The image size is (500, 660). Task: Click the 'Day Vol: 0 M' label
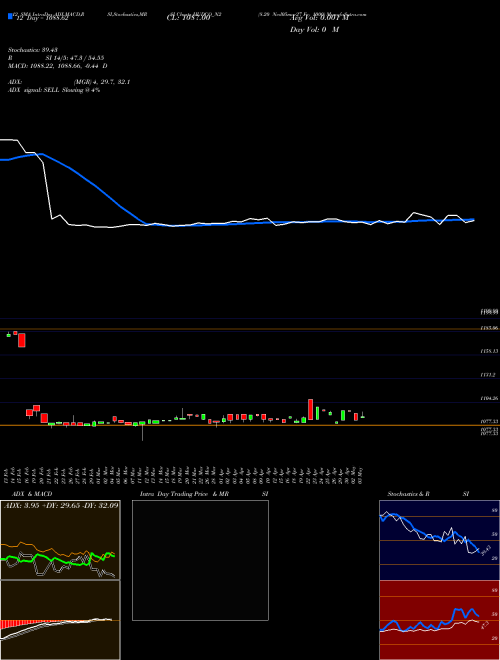314,29
